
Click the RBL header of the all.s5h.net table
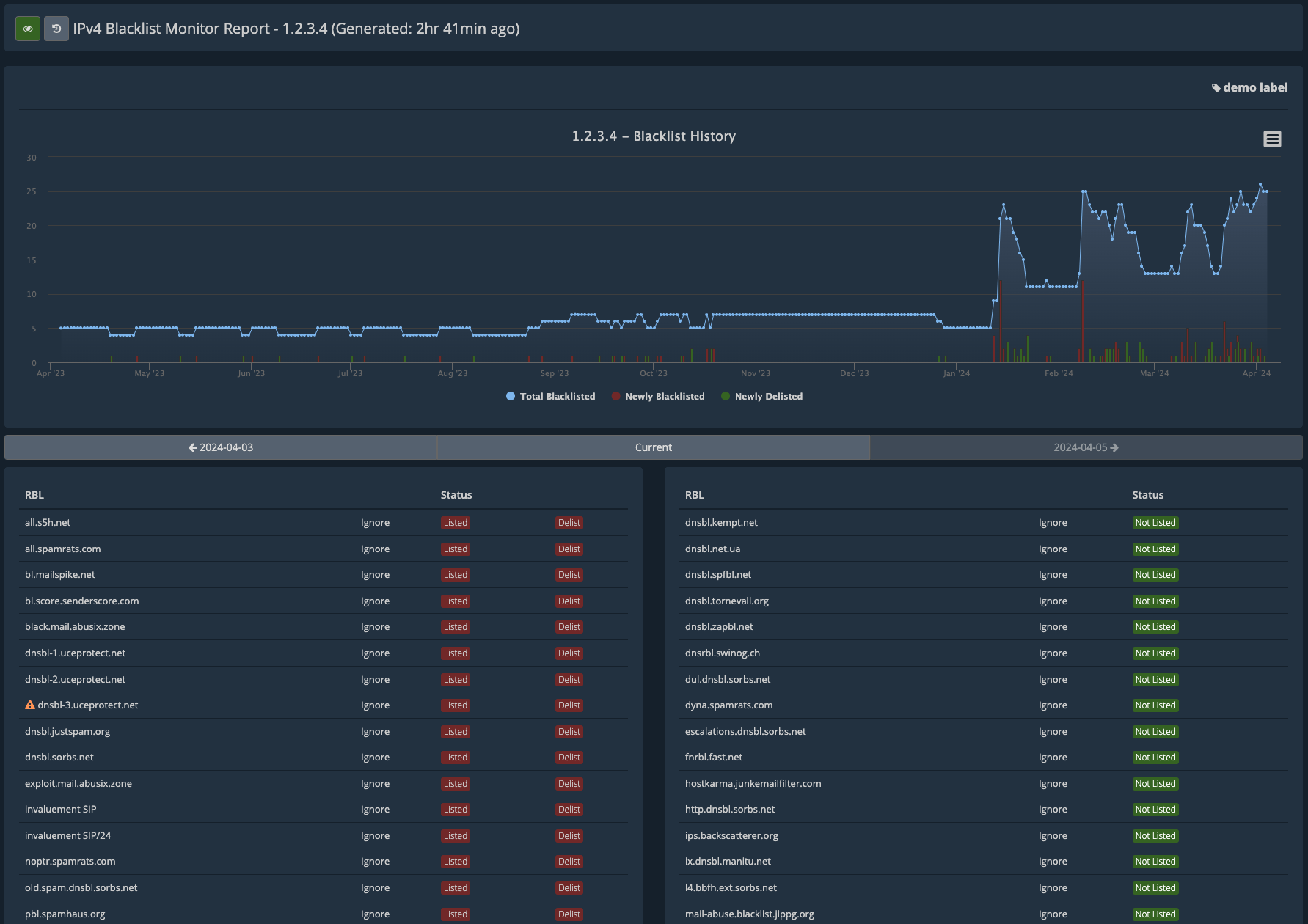click(x=34, y=496)
